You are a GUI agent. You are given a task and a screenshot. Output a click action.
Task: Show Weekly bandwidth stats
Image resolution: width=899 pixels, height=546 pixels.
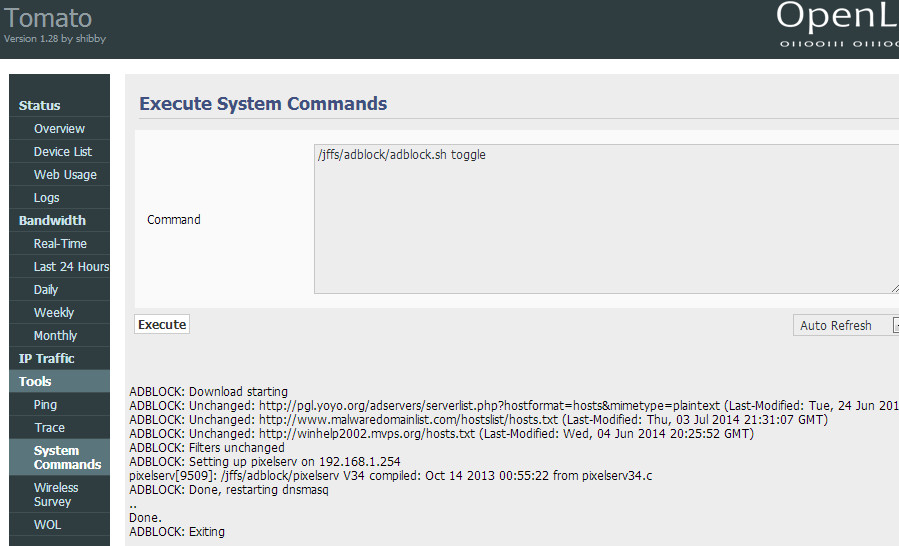(x=54, y=312)
